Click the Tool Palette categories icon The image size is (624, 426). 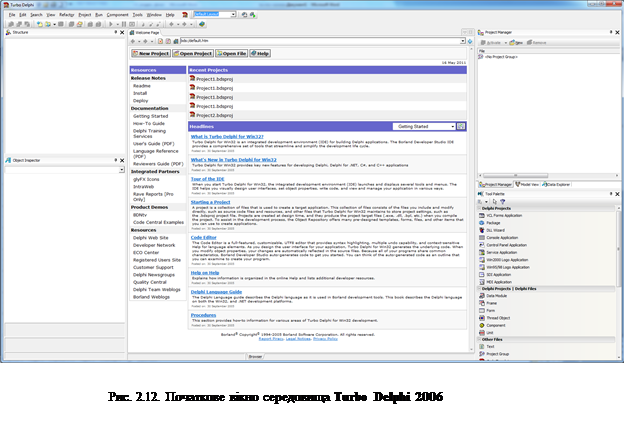[x=480, y=202]
